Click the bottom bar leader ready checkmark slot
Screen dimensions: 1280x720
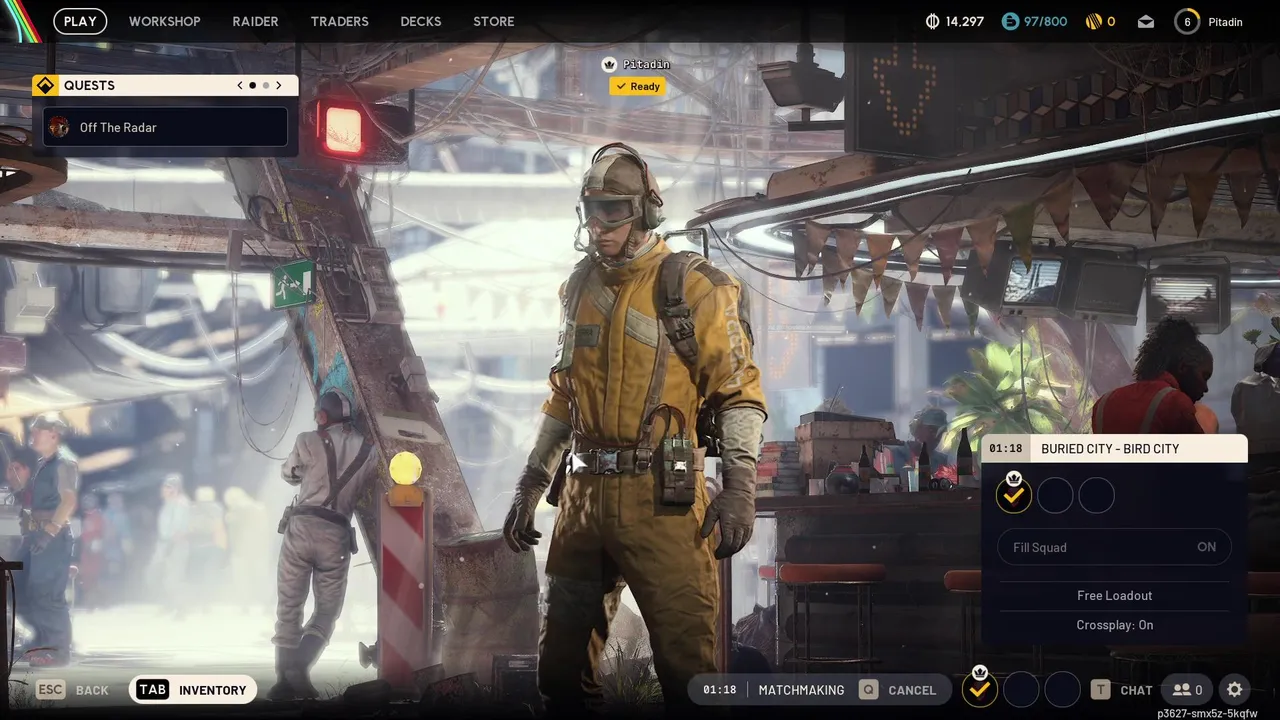pyautogui.click(x=980, y=689)
